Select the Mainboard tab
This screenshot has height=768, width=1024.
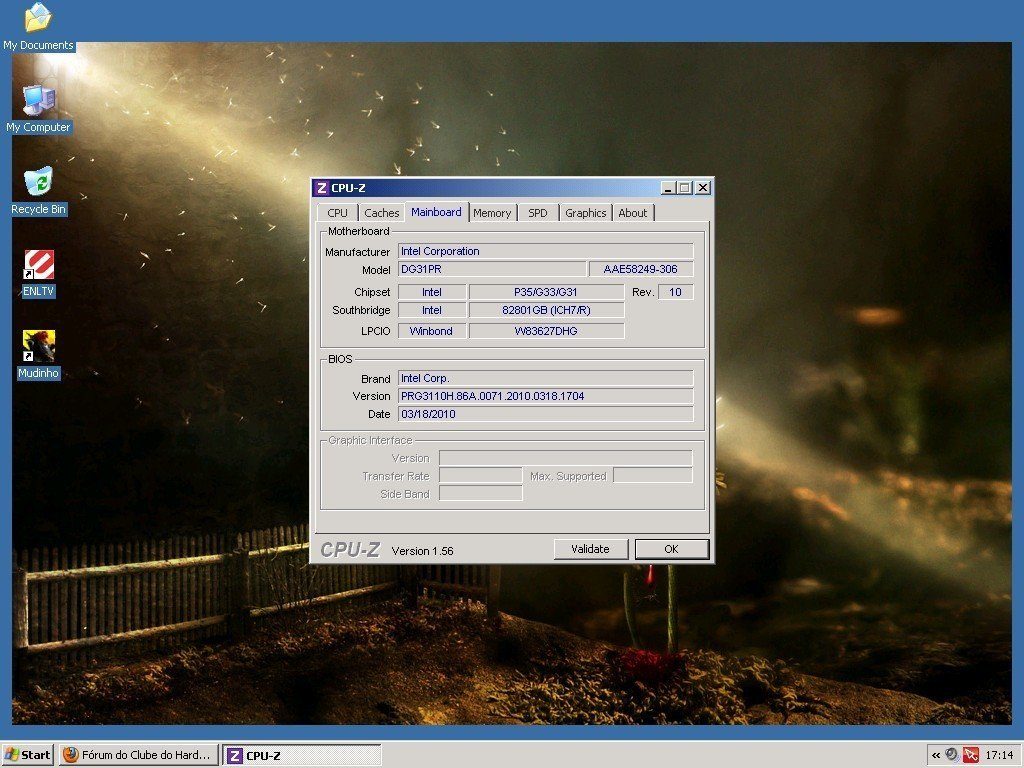coord(436,212)
